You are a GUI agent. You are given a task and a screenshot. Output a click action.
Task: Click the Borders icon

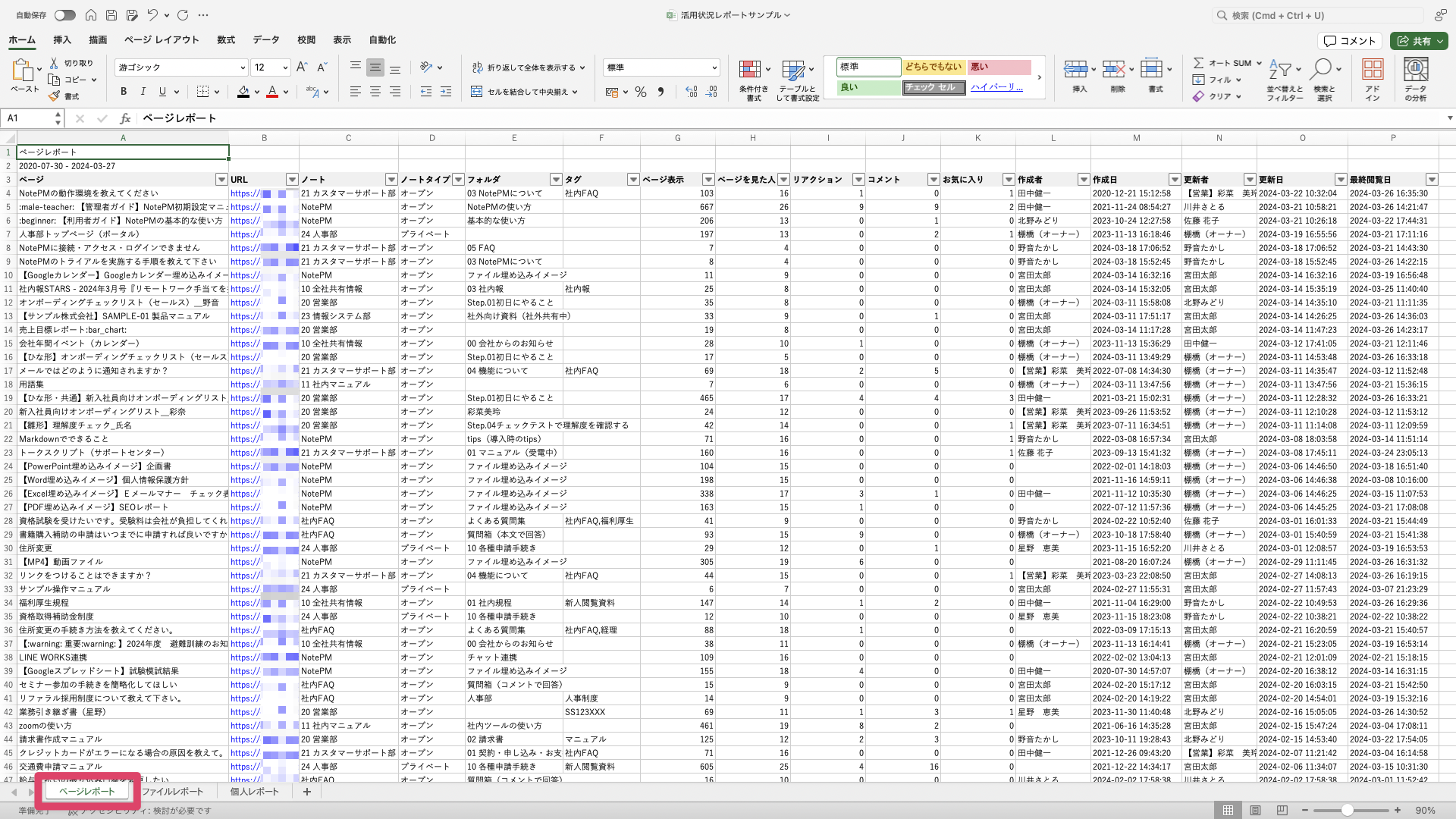point(202,92)
